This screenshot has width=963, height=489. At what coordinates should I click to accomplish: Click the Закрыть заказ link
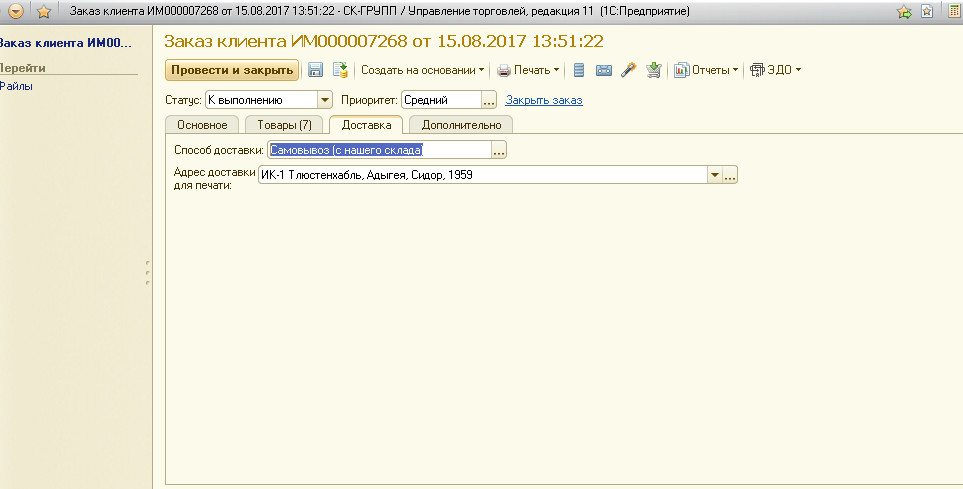[544, 100]
